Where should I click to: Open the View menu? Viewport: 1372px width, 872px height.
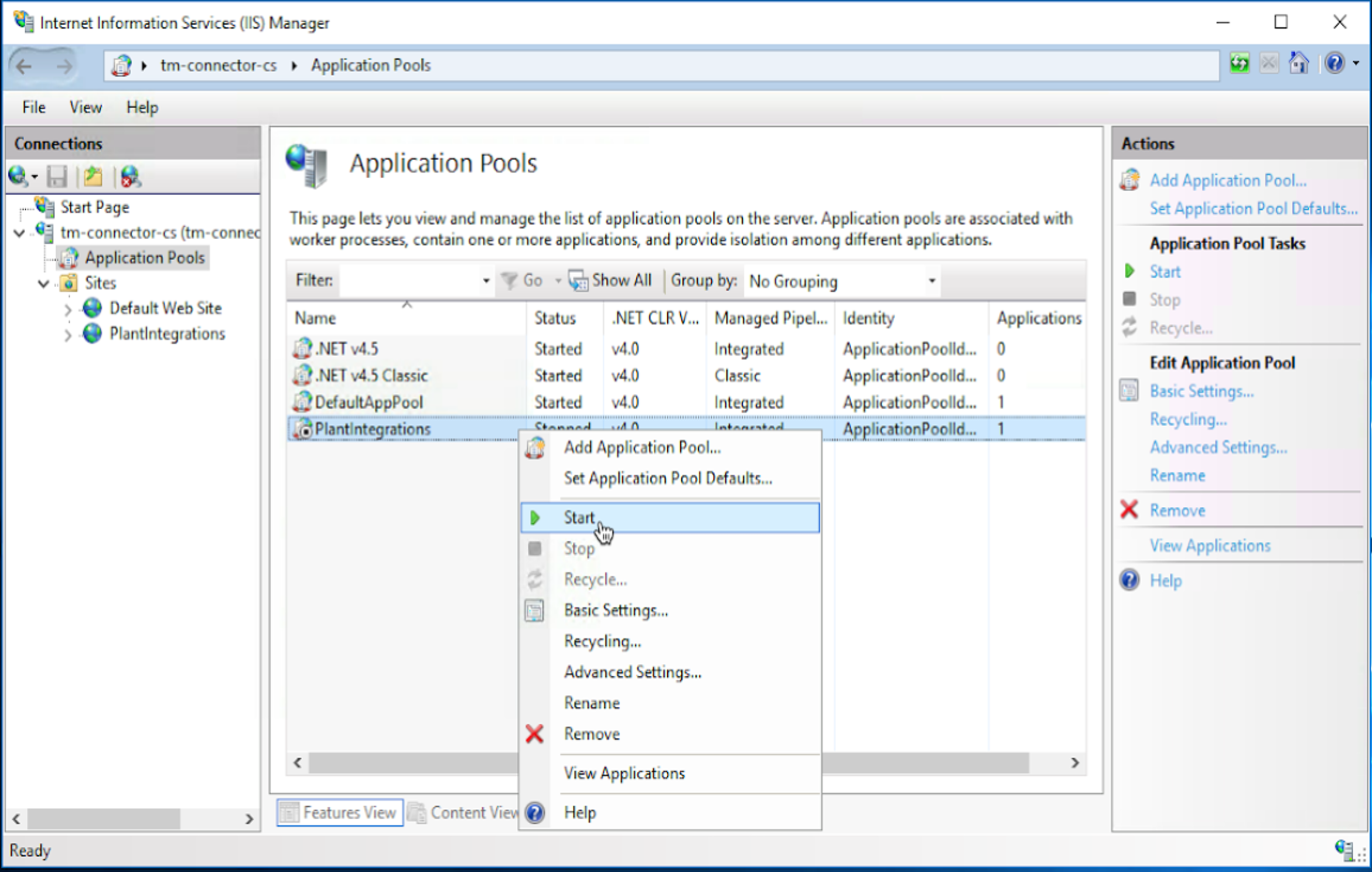coord(85,107)
